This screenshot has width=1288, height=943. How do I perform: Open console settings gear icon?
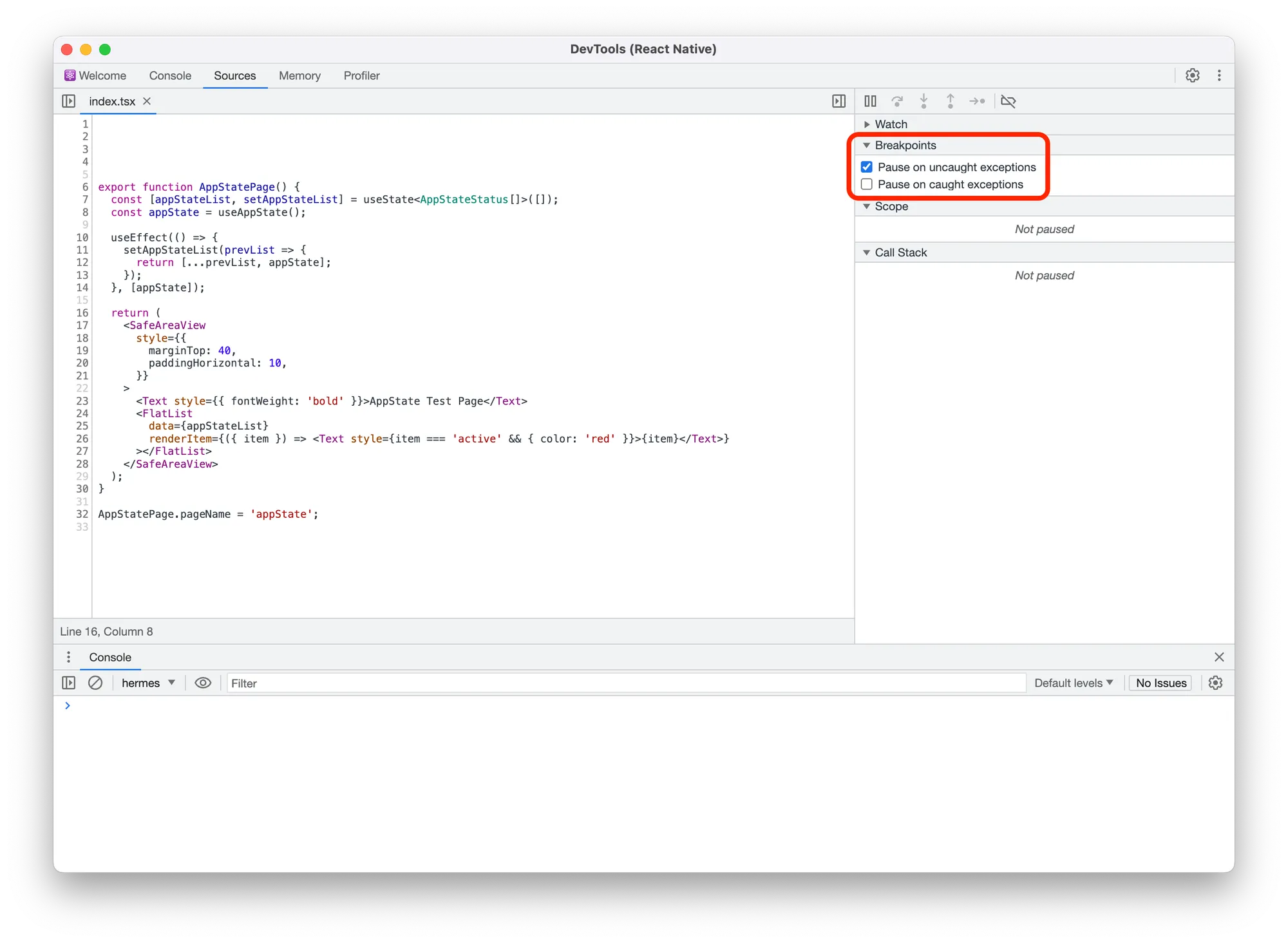(x=1215, y=683)
